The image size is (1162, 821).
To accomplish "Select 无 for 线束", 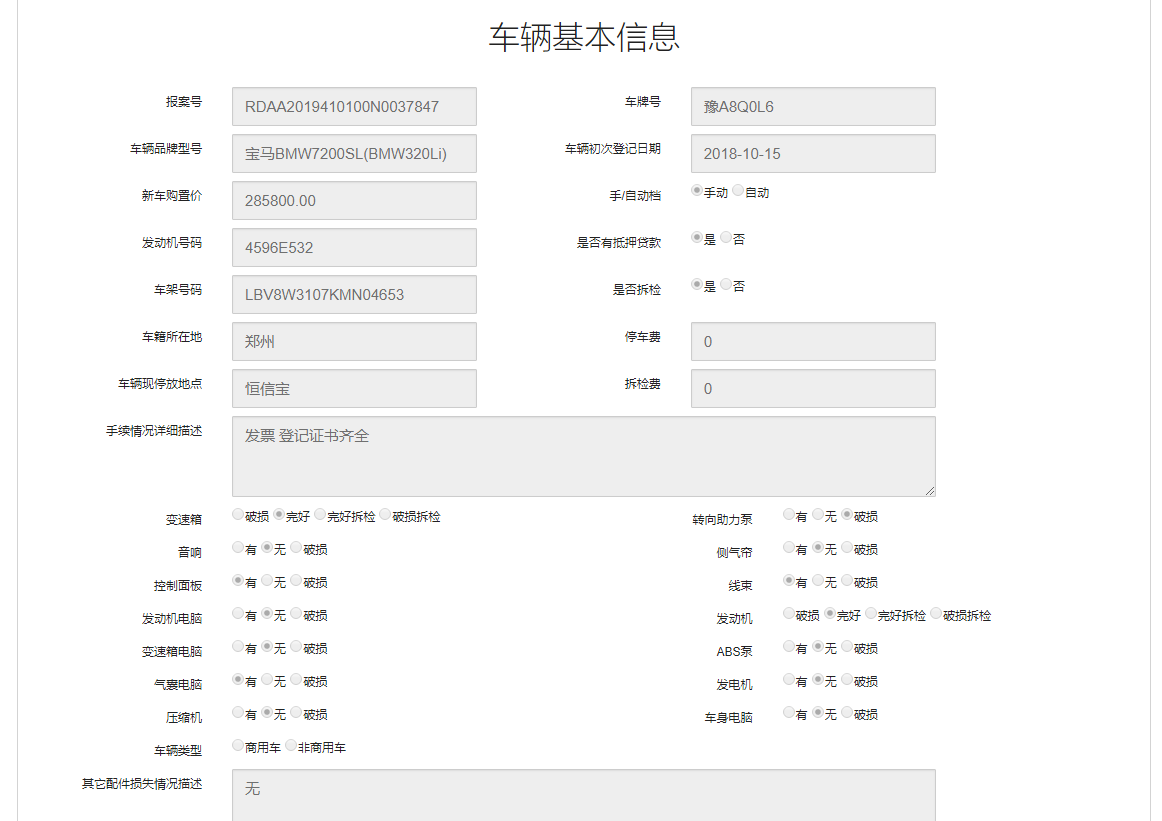I will [818, 581].
